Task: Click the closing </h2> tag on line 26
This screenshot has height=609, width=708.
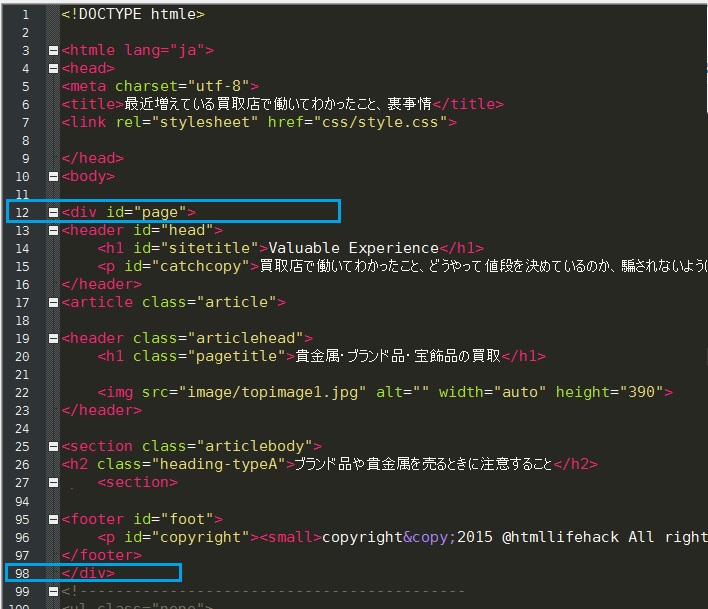Action: pos(575,464)
